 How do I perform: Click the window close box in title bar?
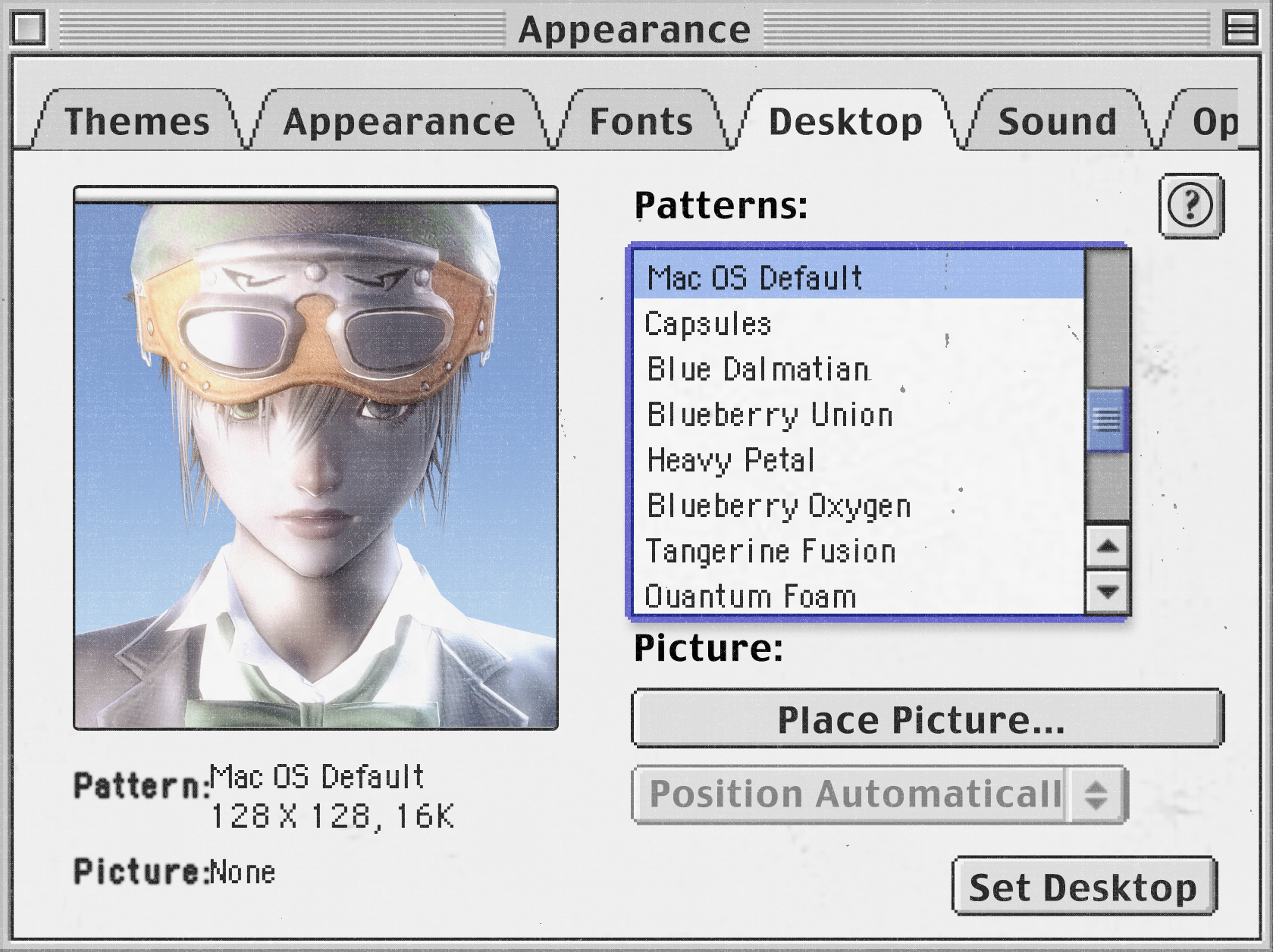29,29
